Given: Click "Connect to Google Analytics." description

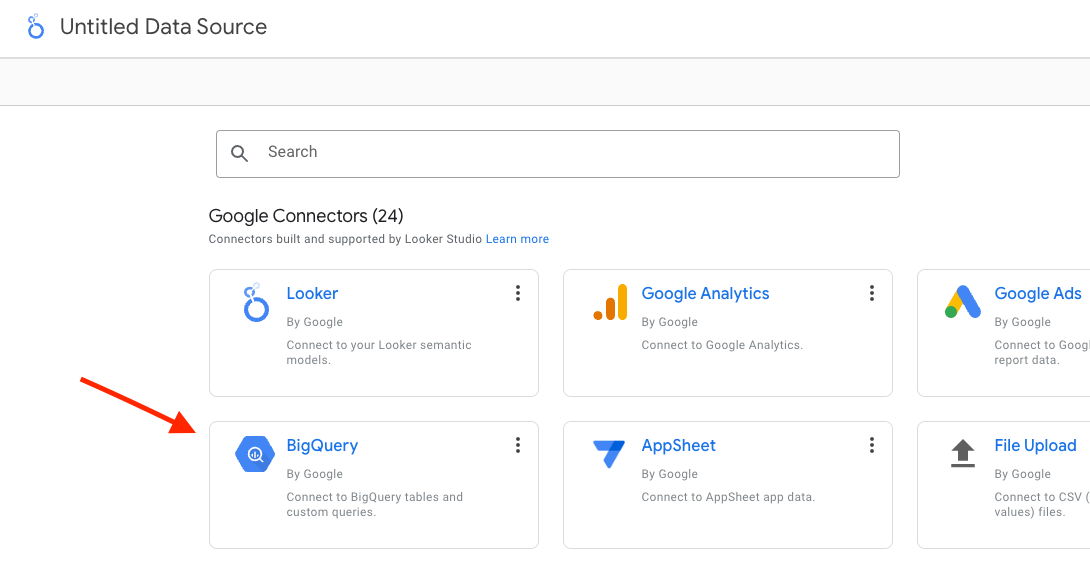Looking at the screenshot, I should coord(722,345).
